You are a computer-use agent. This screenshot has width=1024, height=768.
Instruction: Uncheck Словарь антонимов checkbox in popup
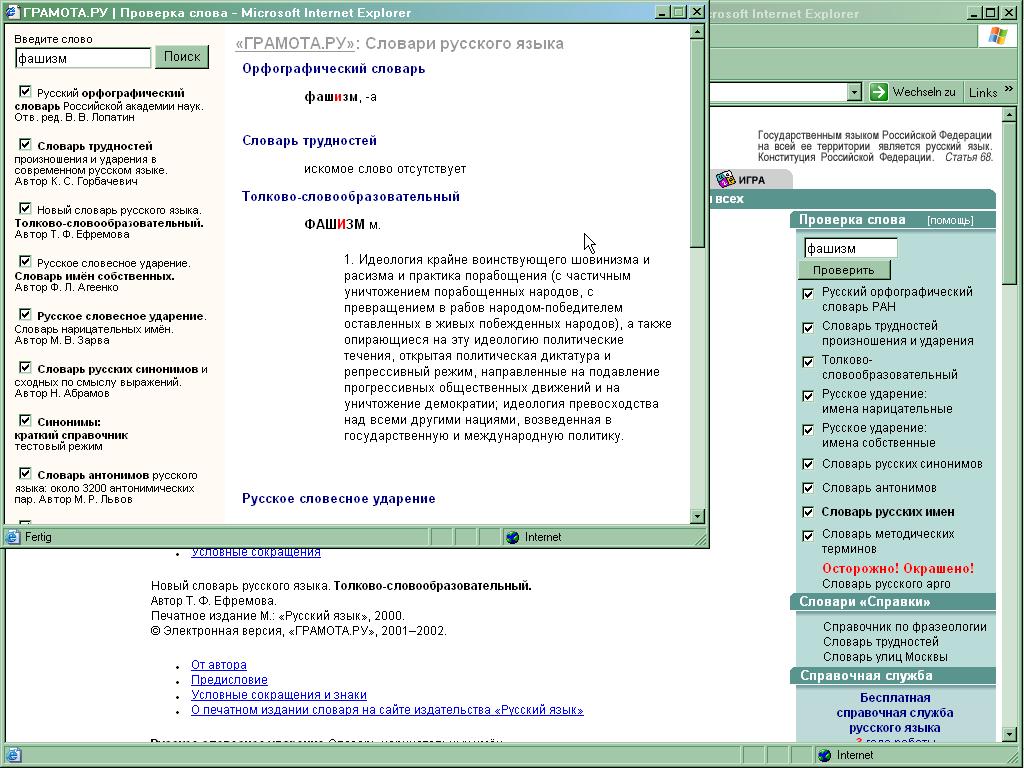[25, 473]
